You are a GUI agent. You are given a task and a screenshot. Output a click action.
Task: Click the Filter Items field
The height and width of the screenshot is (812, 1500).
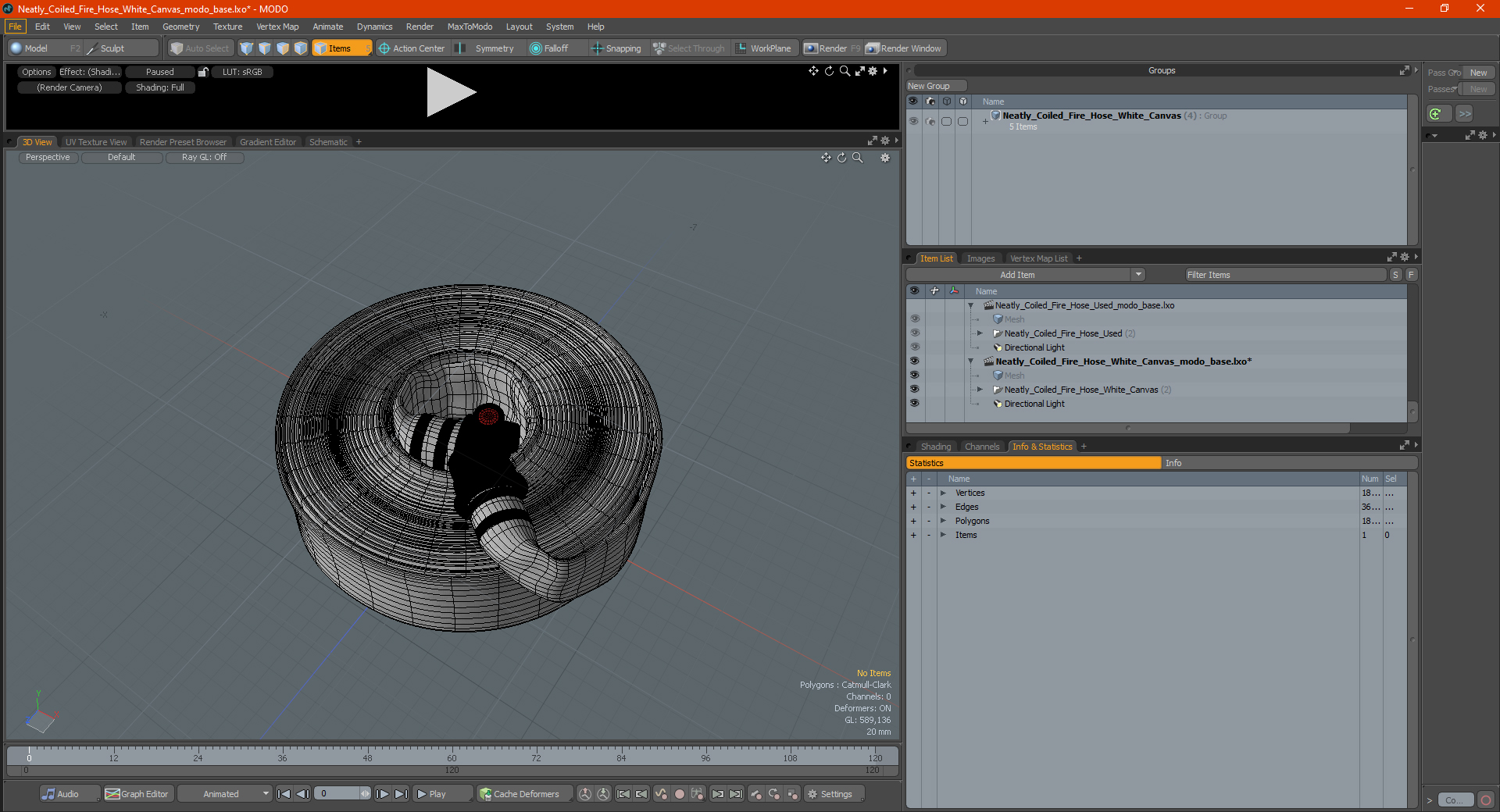click(x=1285, y=275)
